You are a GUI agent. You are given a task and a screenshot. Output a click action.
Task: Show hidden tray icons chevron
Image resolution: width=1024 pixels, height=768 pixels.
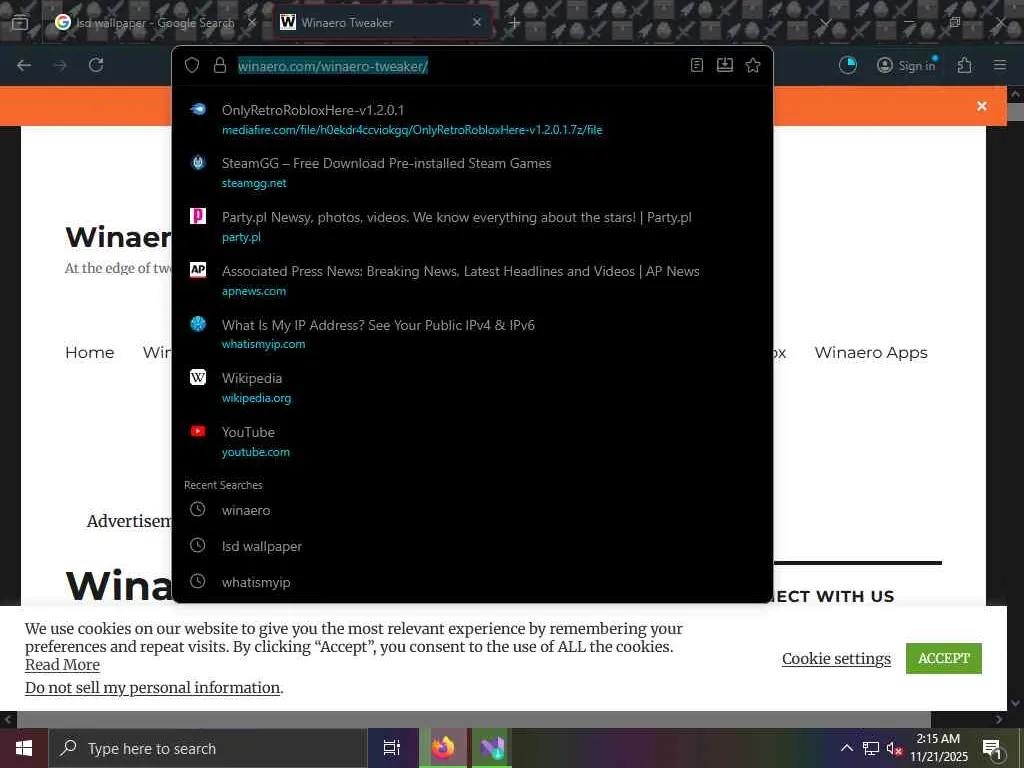tap(846, 748)
